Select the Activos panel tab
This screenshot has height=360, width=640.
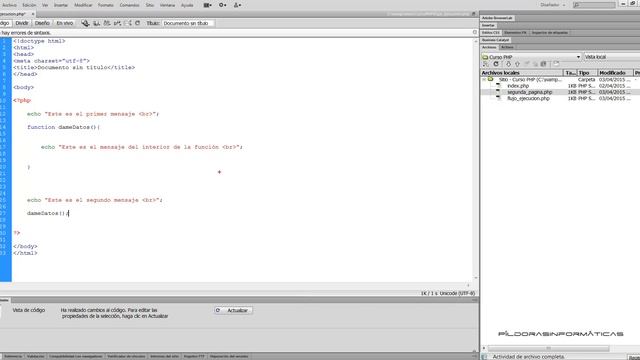pyautogui.click(x=507, y=47)
